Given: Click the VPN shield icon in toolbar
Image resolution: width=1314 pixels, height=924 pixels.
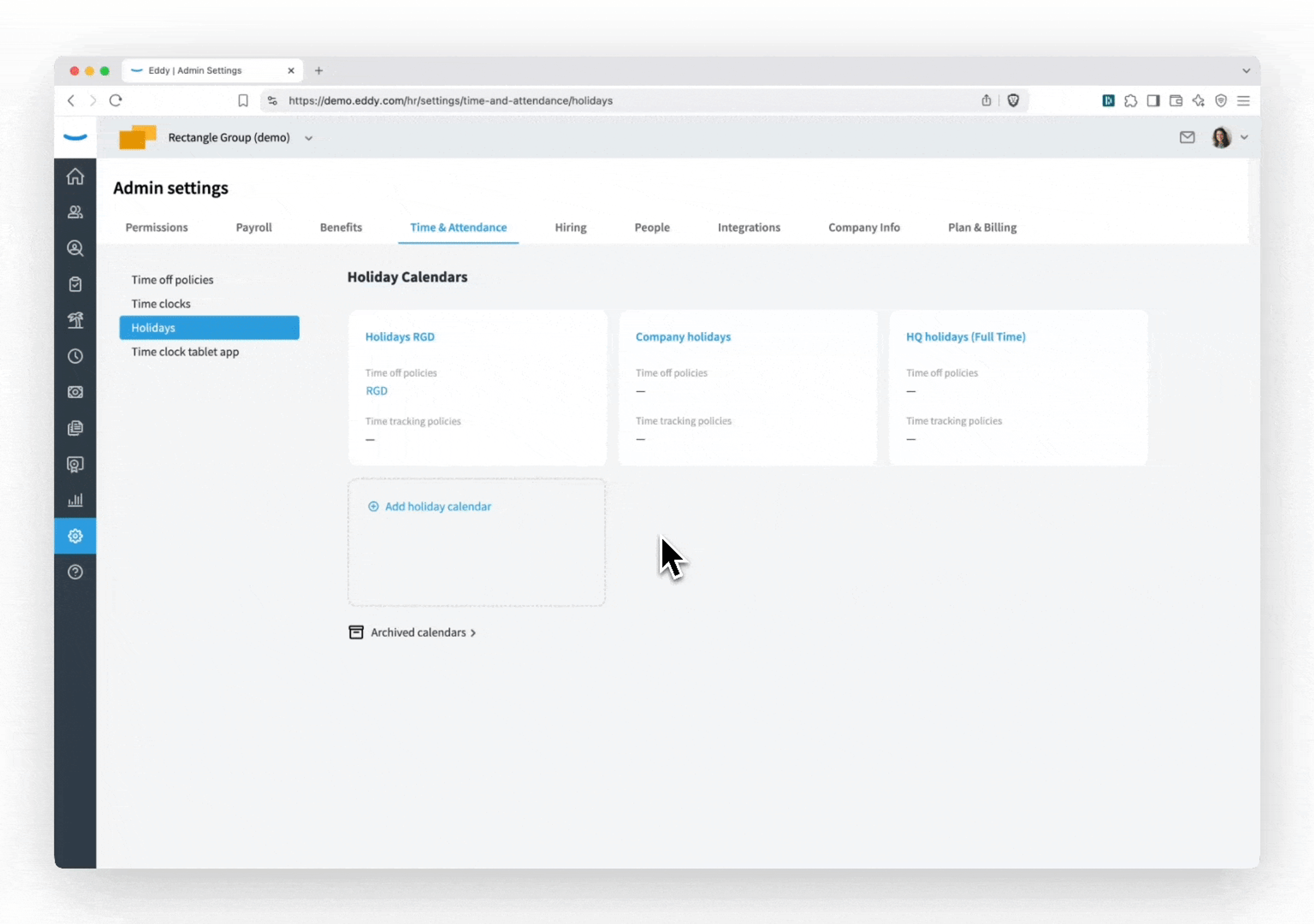Looking at the screenshot, I should tap(1221, 101).
